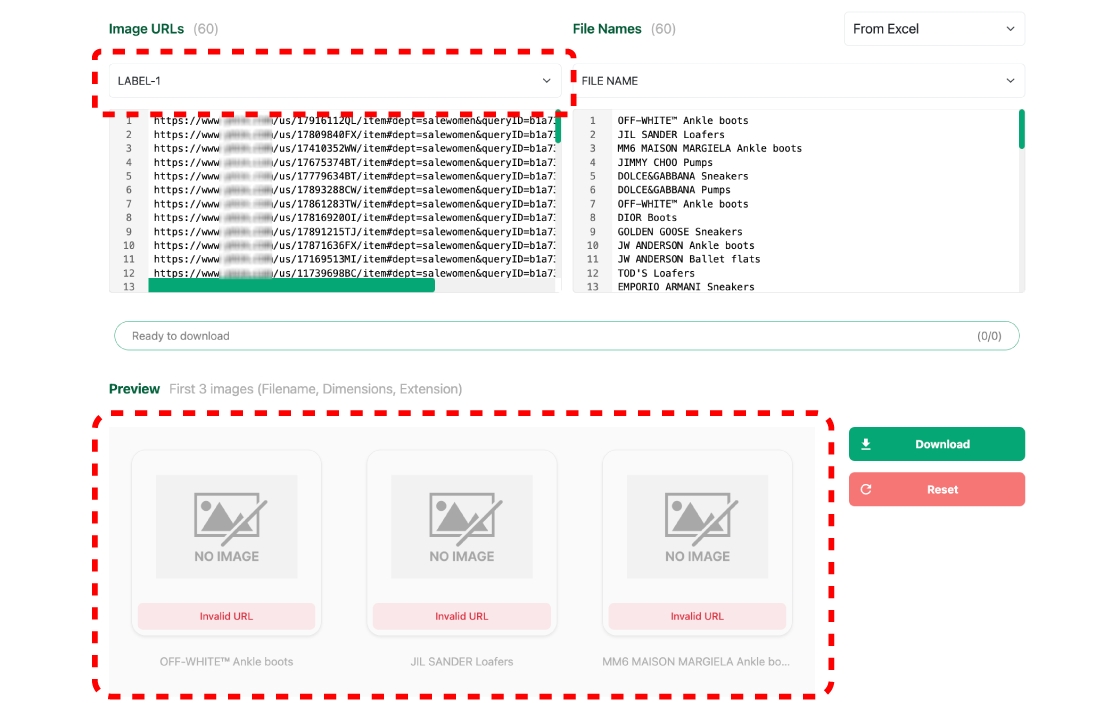This screenshot has height=703, width=1120.
Task: Click the first Invalid URL badge
Action: [x=226, y=616]
